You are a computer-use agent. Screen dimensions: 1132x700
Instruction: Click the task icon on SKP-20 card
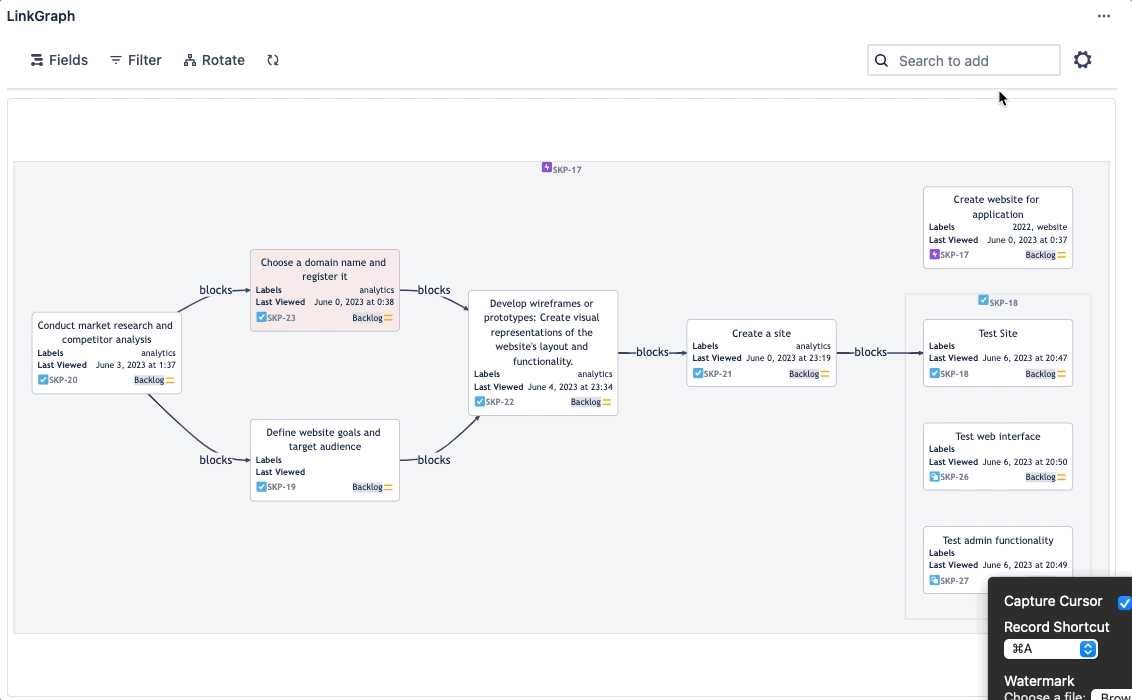pos(43,380)
